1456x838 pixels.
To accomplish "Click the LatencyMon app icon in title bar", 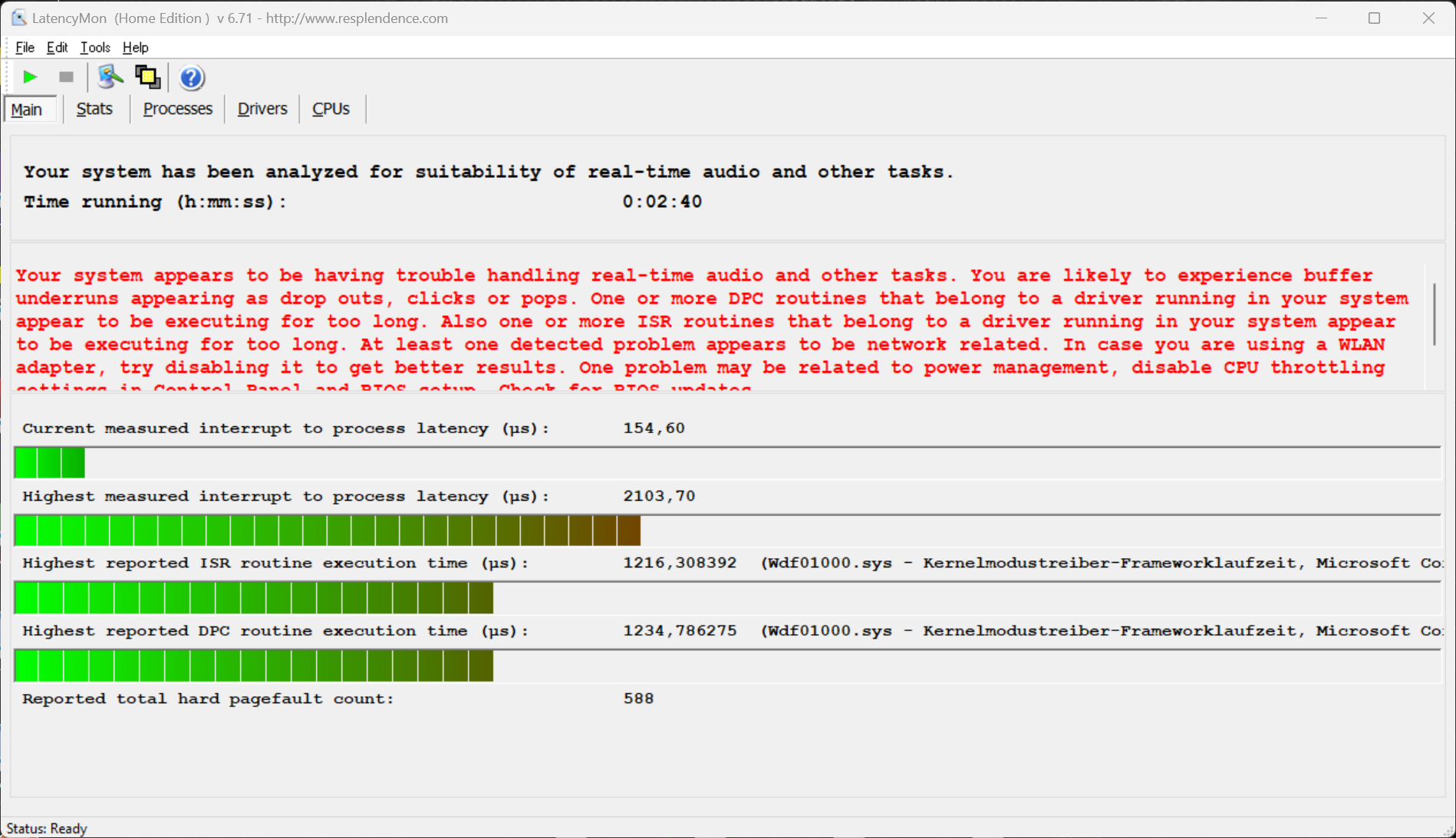I will point(18,18).
